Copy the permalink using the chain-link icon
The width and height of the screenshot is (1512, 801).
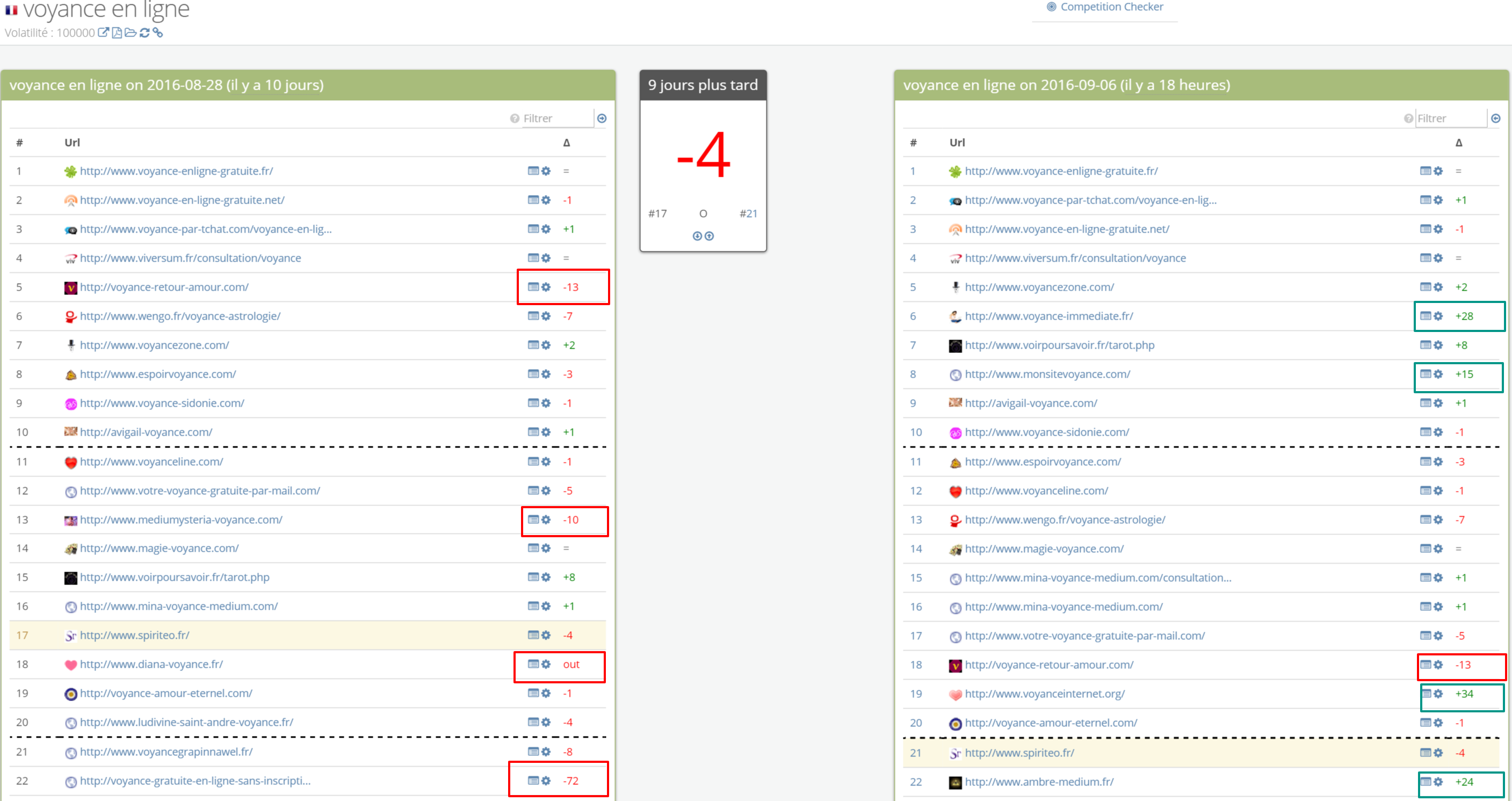(157, 32)
